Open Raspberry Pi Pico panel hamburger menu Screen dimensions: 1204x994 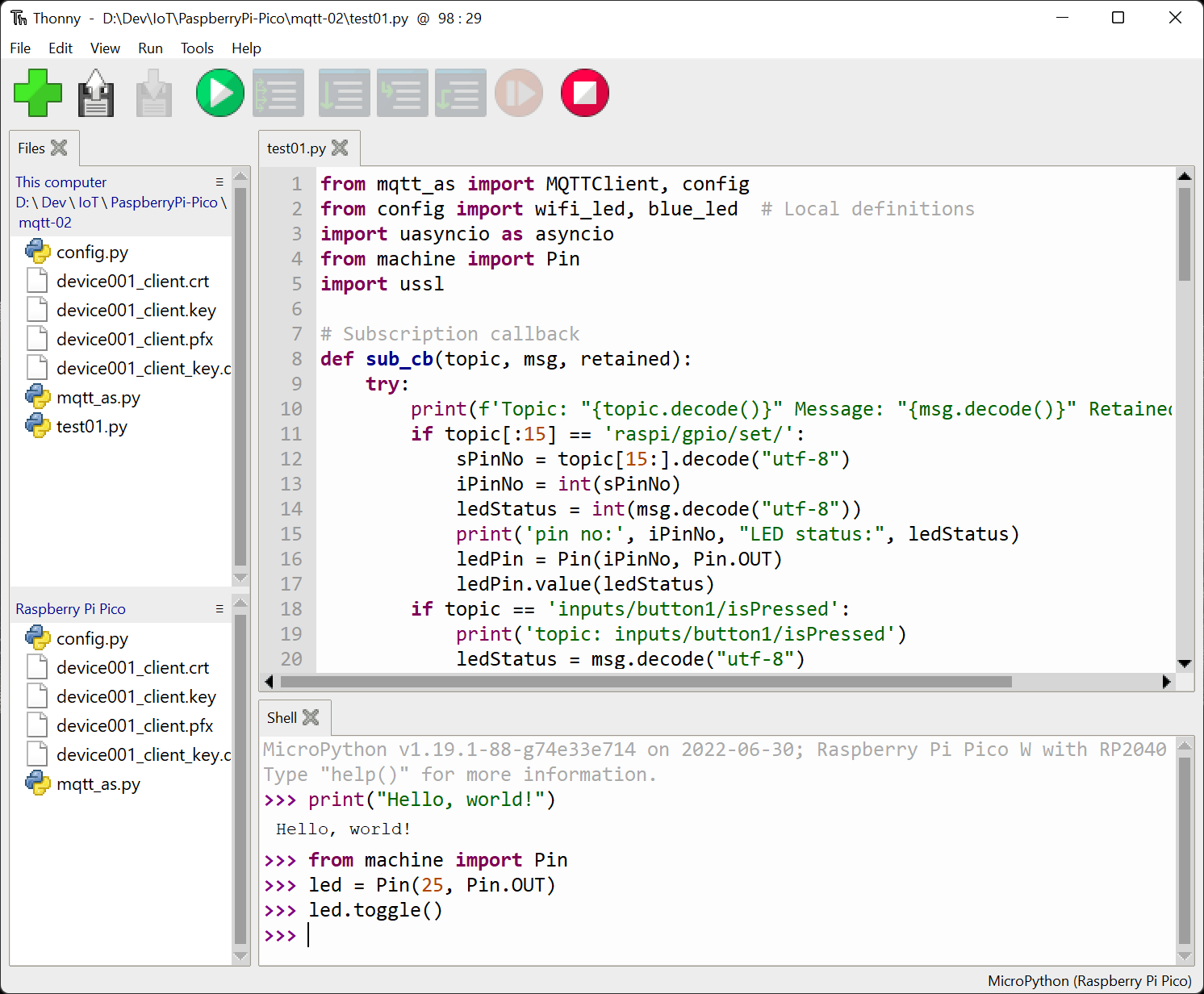[x=219, y=608]
